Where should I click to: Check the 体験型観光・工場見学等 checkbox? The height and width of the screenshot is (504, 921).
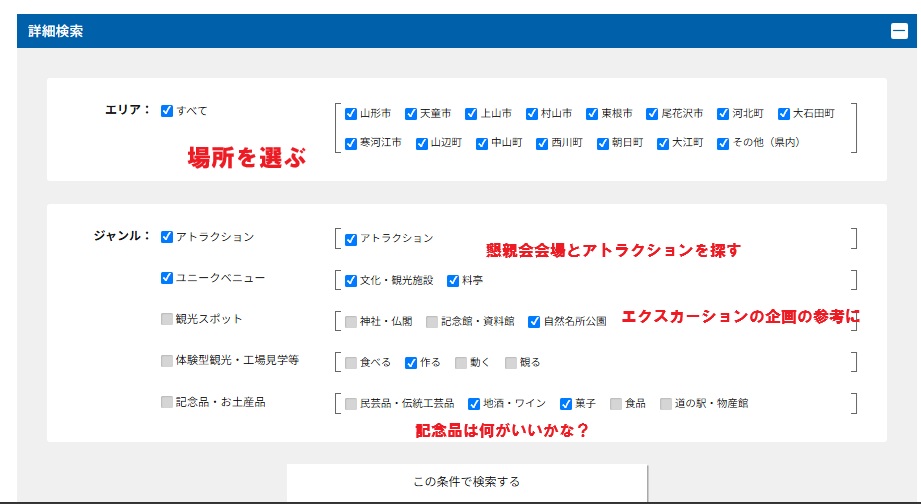(167, 361)
